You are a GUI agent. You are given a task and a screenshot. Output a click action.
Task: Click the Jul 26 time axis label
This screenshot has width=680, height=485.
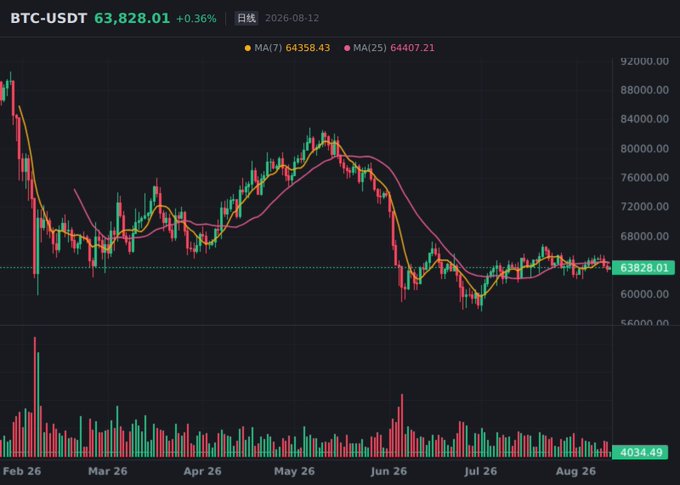tap(480, 471)
